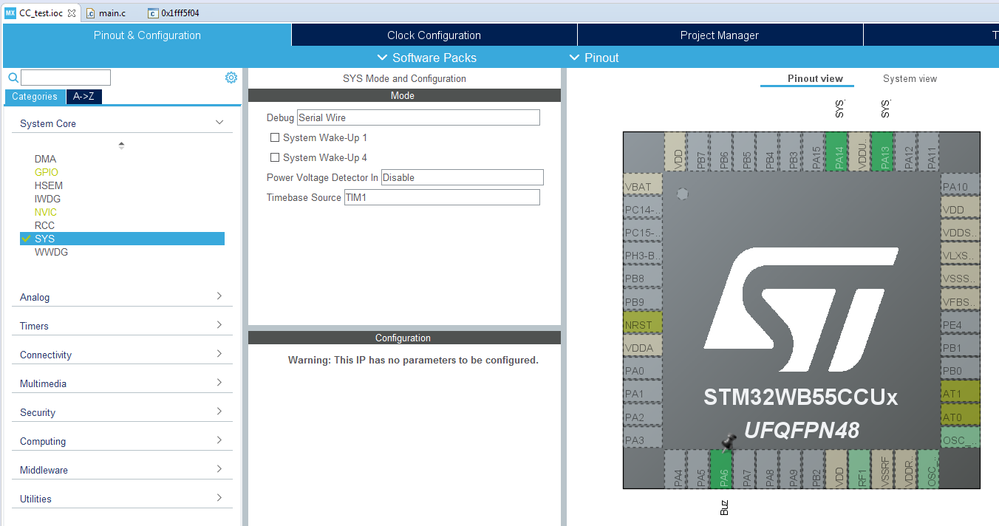Viewport: 999px width, 526px height.
Task: Click the VBAT pin on chip
Action: point(643,186)
